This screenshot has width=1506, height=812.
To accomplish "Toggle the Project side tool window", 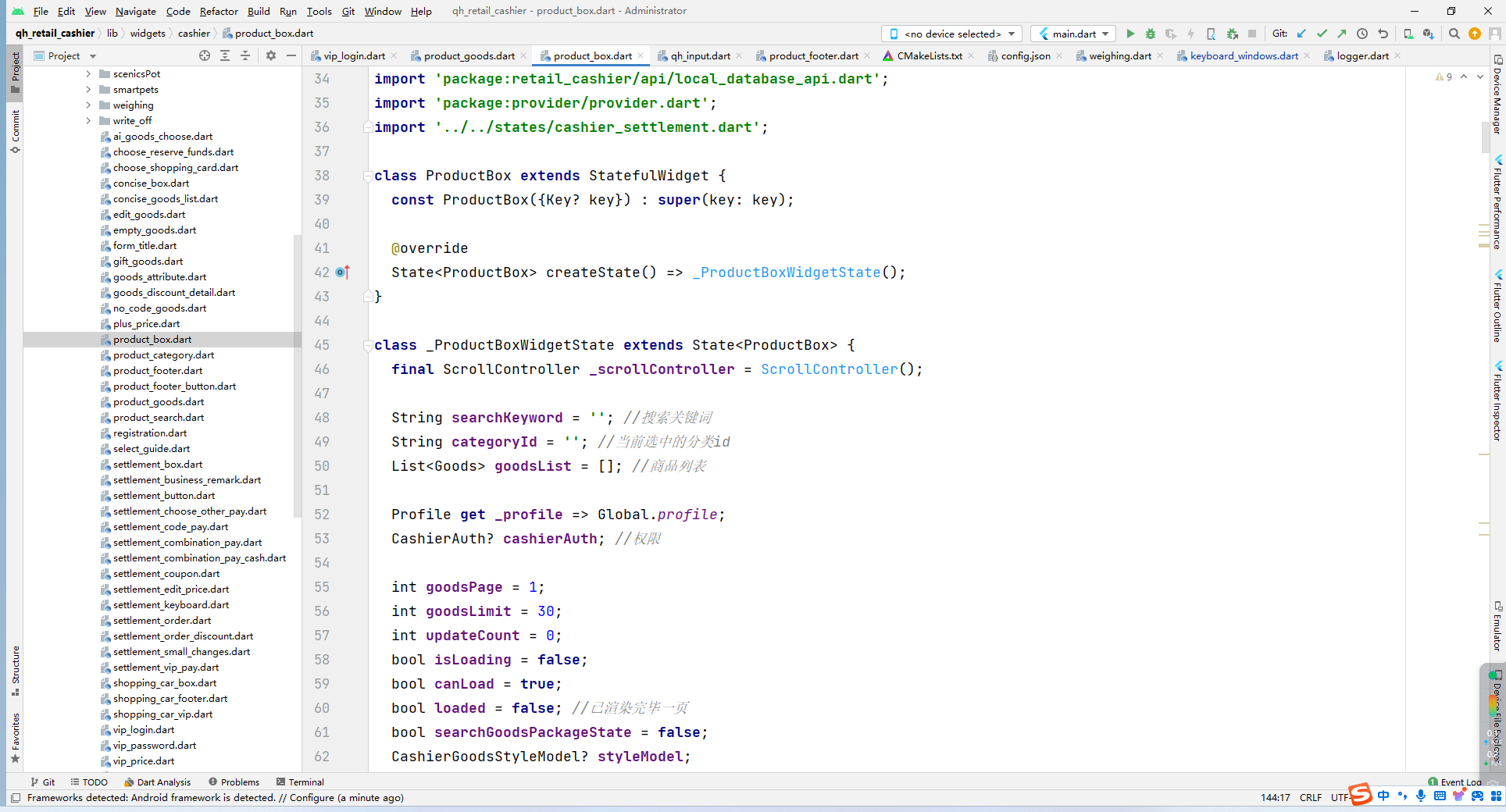I will tap(15, 73).
